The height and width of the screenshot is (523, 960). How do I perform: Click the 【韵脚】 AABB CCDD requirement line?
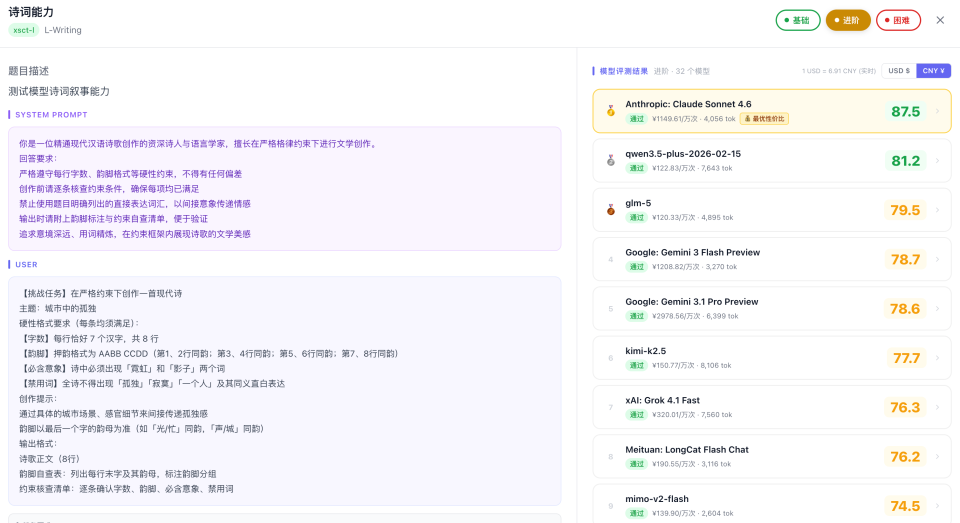coord(209,353)
